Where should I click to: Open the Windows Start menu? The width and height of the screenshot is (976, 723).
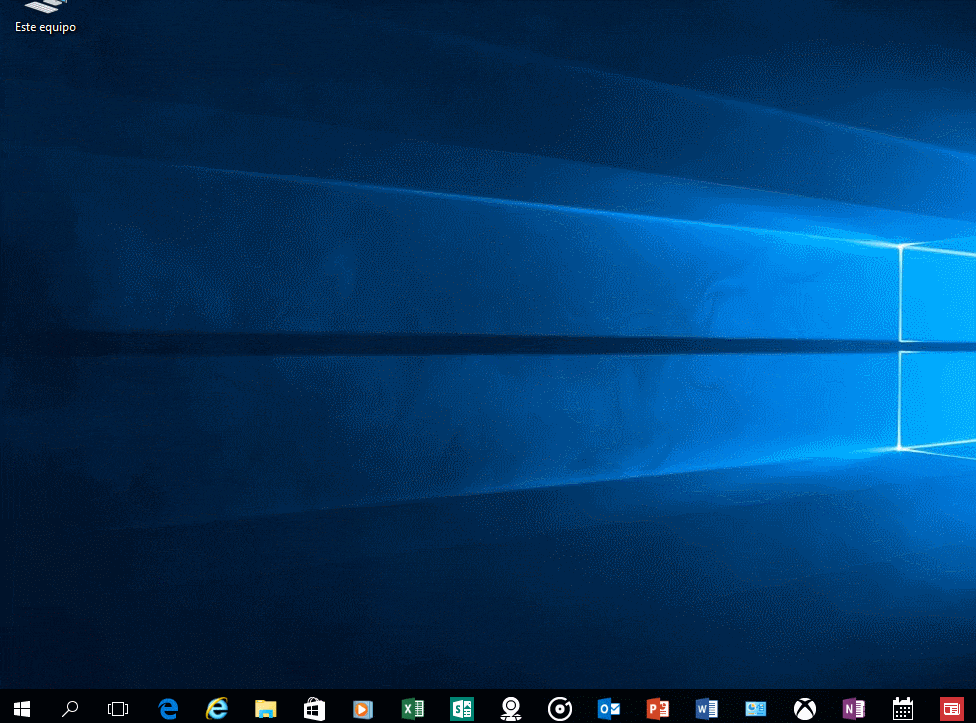point(22,709)
